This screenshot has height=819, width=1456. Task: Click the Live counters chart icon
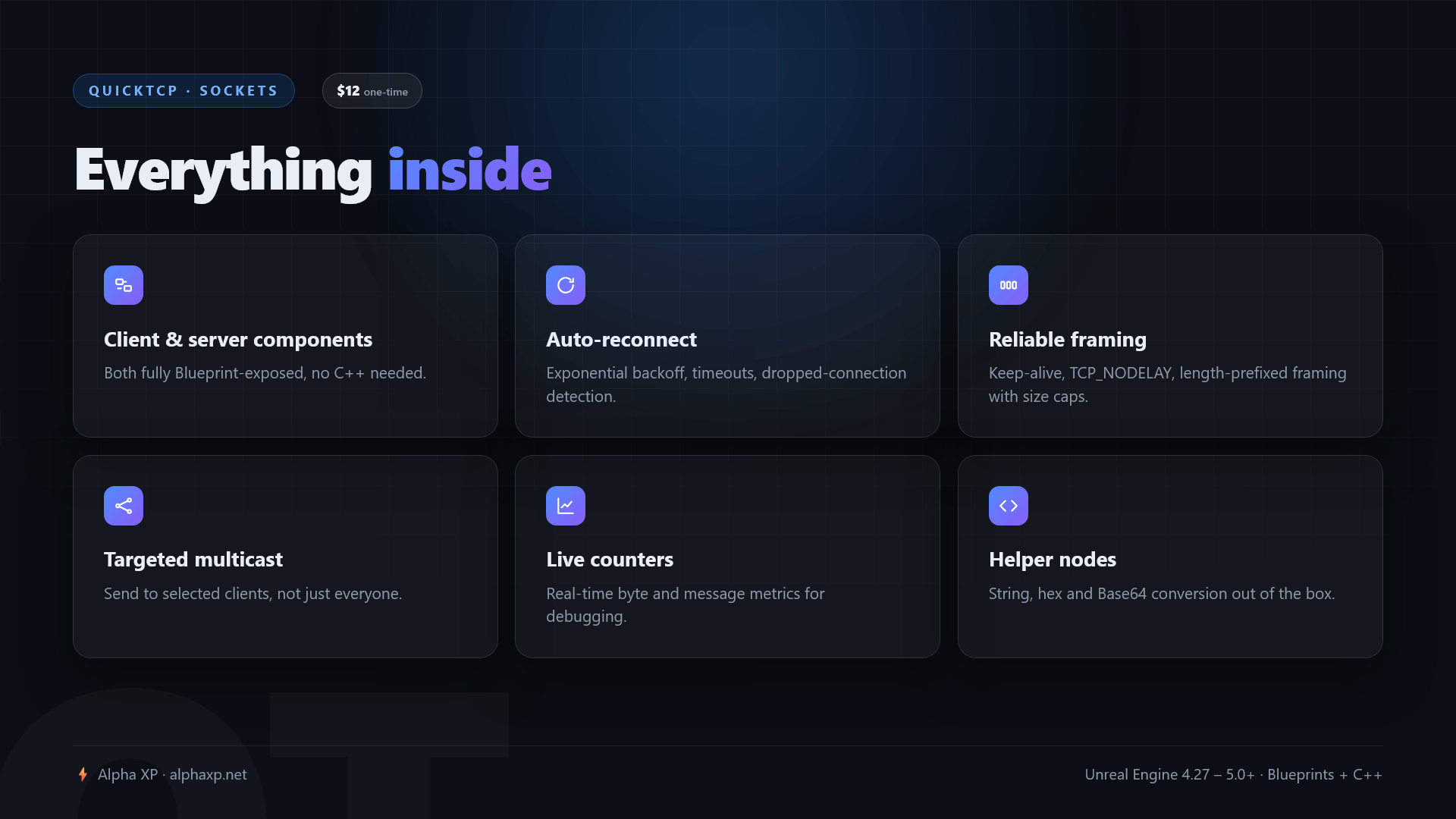566,506
